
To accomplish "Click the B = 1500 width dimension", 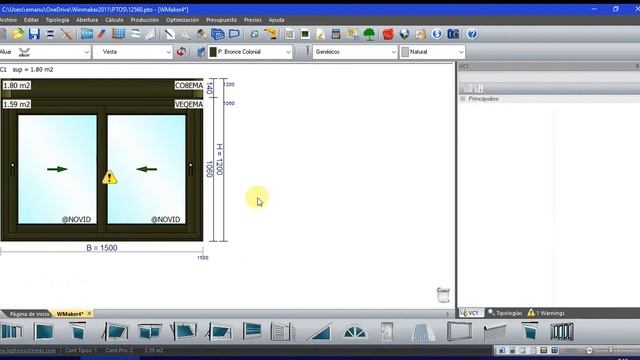I will [x=102, y=248].
